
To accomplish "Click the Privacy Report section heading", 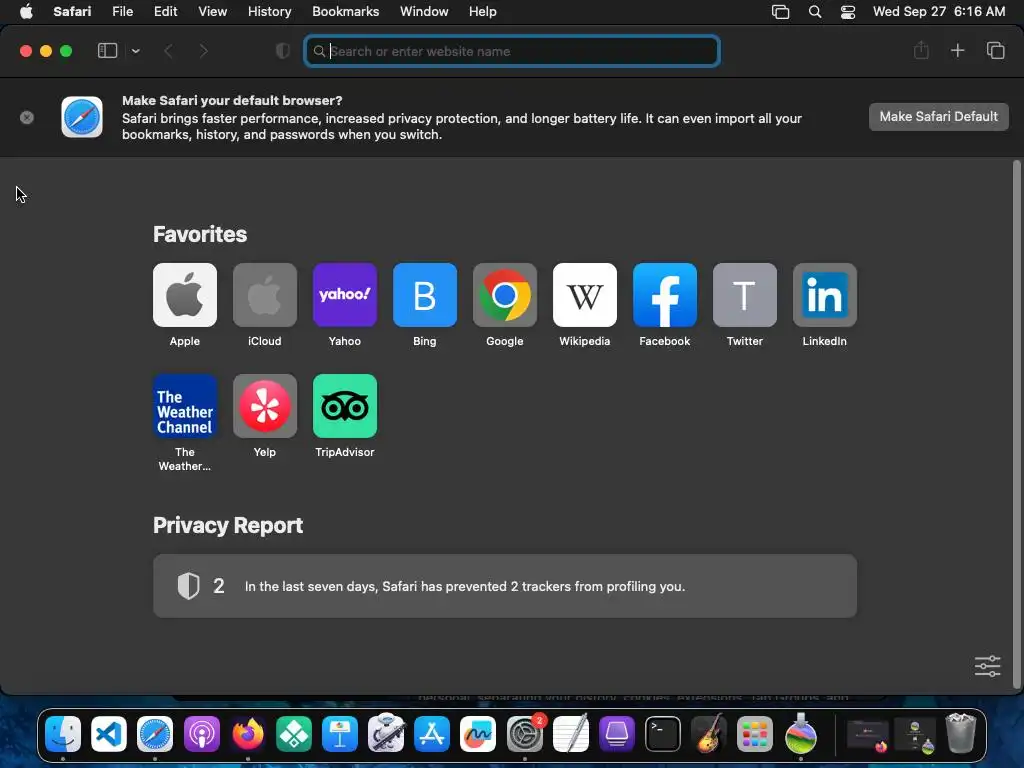I will coord(228,526).
